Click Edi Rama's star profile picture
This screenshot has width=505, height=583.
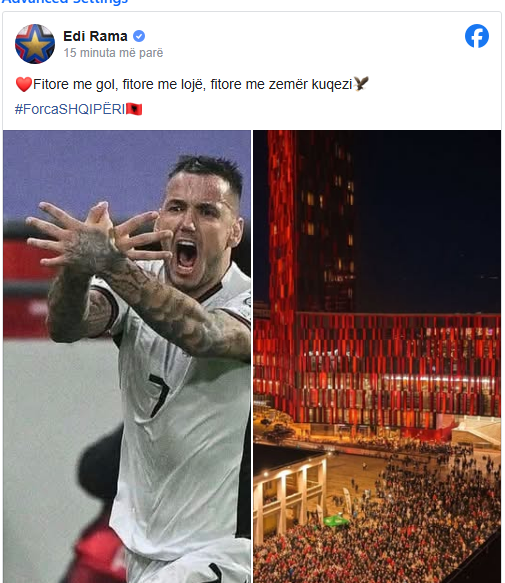point(35,44)
